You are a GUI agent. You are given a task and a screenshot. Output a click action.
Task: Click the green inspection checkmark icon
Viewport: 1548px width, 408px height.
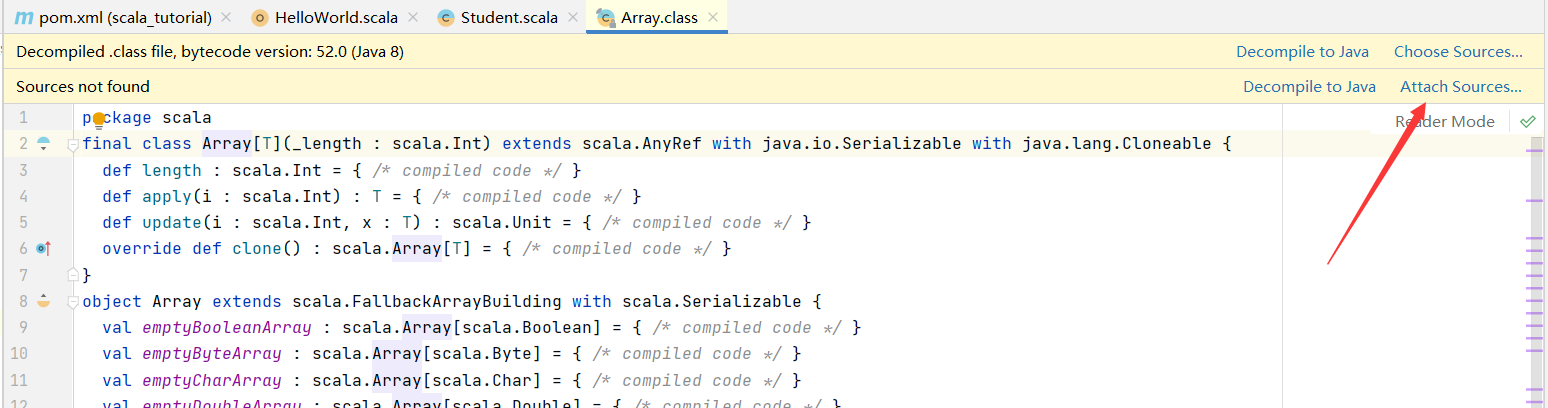[1527, 121]
